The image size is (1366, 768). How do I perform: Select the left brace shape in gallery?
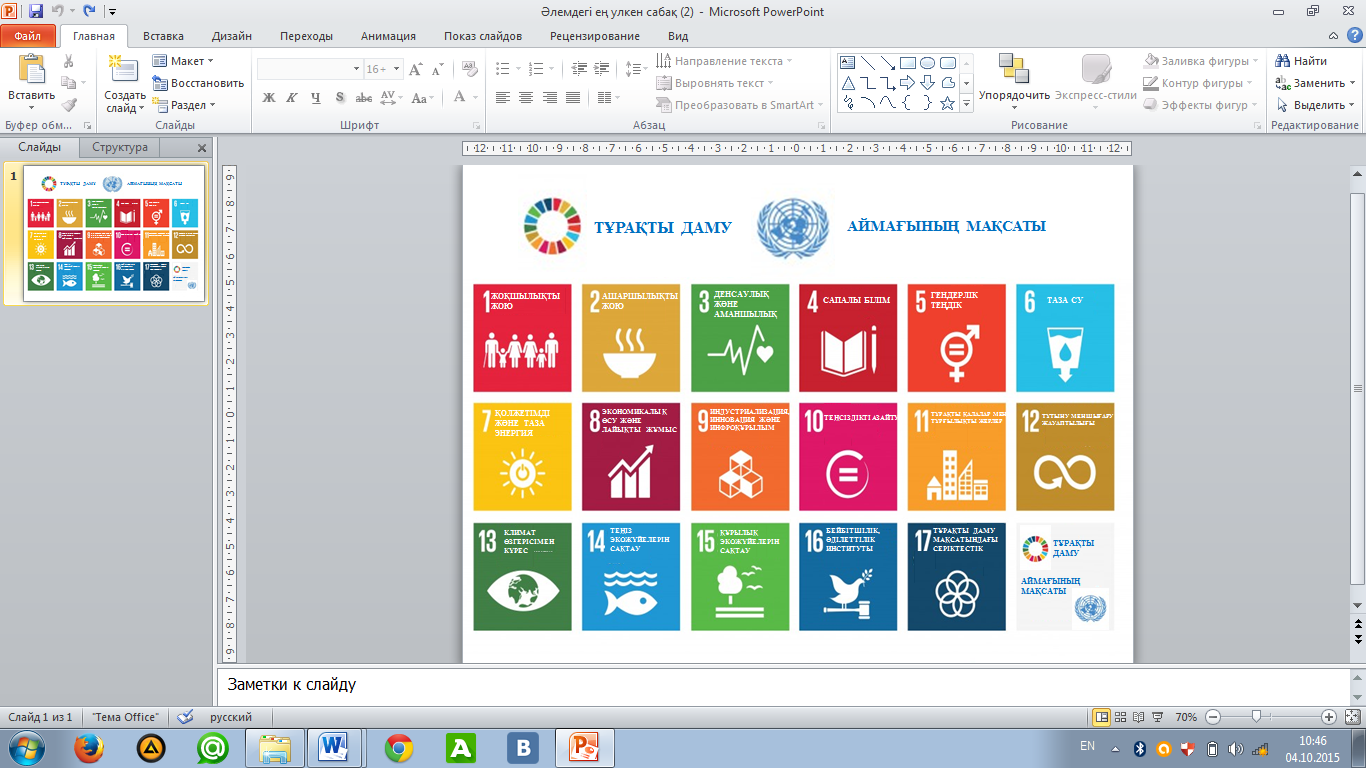click(x=908, y=103)
